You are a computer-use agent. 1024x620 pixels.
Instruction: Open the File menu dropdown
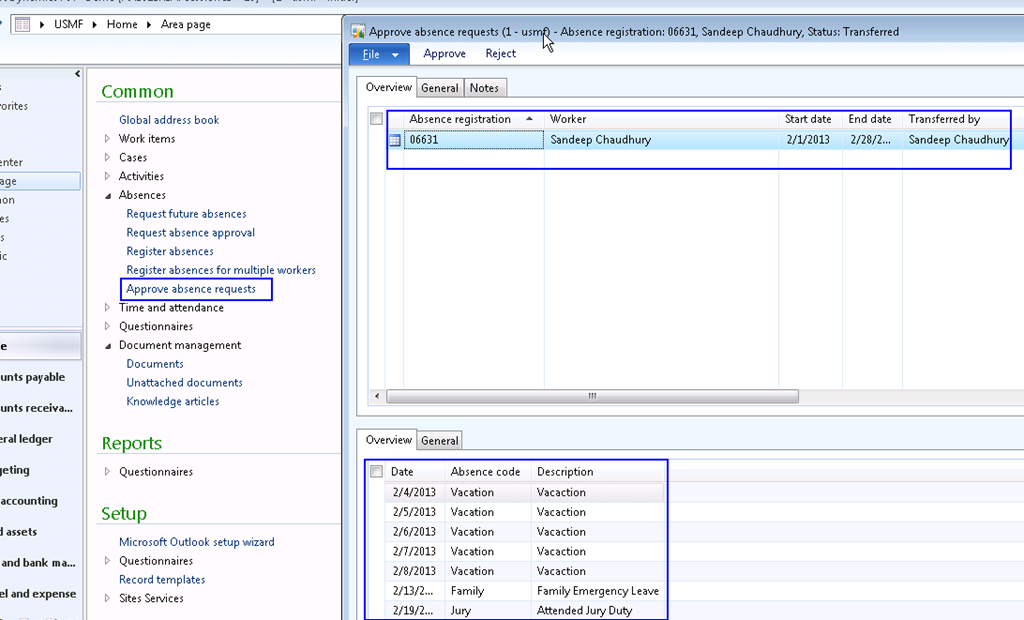(379, 54)
